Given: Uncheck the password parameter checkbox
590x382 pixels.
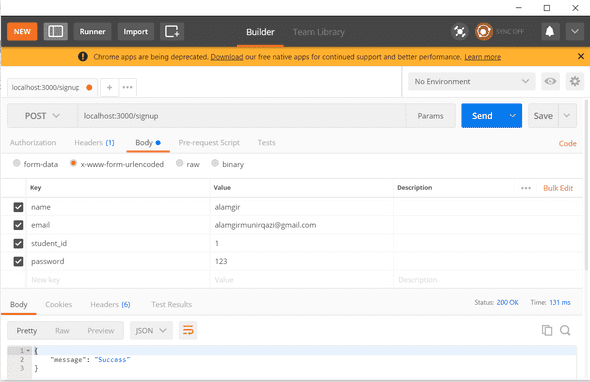Looking at the screenshot, I should 18,261.
